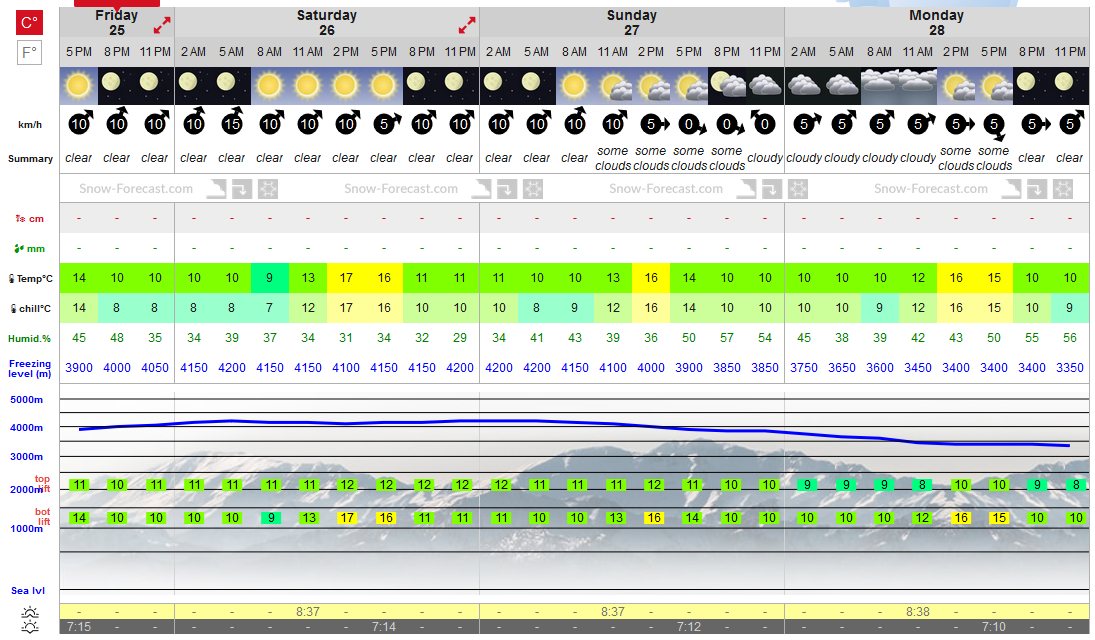Viewport: 1095px width, 640px height.
Task: Expand Friday 25 forecast with red arrows
Action: point(162,26)
